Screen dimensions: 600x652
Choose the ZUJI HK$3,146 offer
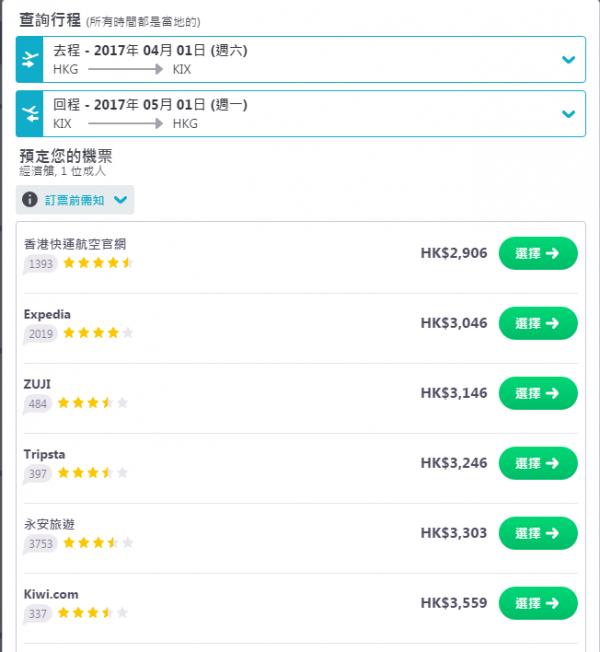click(x=537, y=393)
